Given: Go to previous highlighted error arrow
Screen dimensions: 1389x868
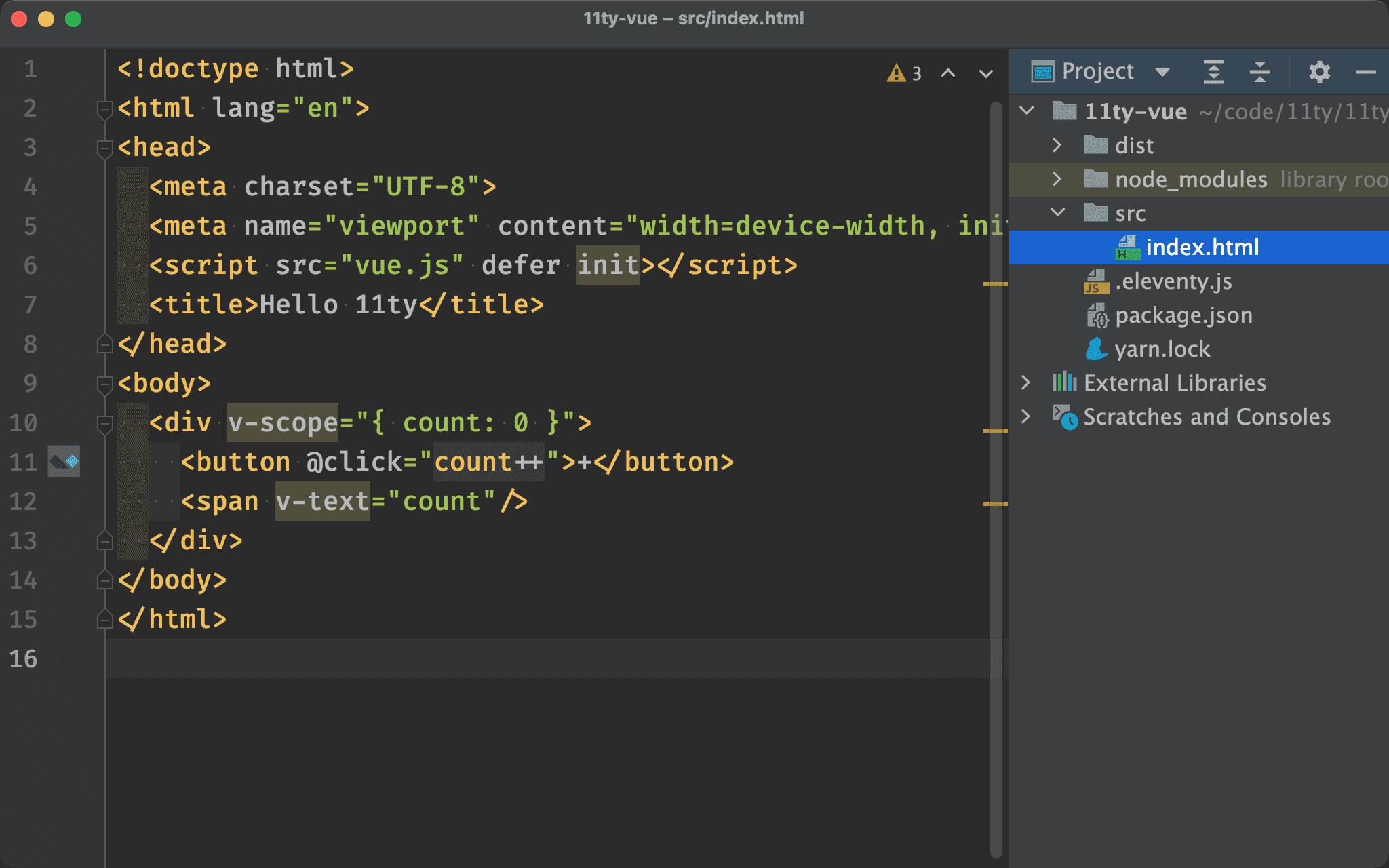Looking at the screenshot, I should click(x=948, y=73).
